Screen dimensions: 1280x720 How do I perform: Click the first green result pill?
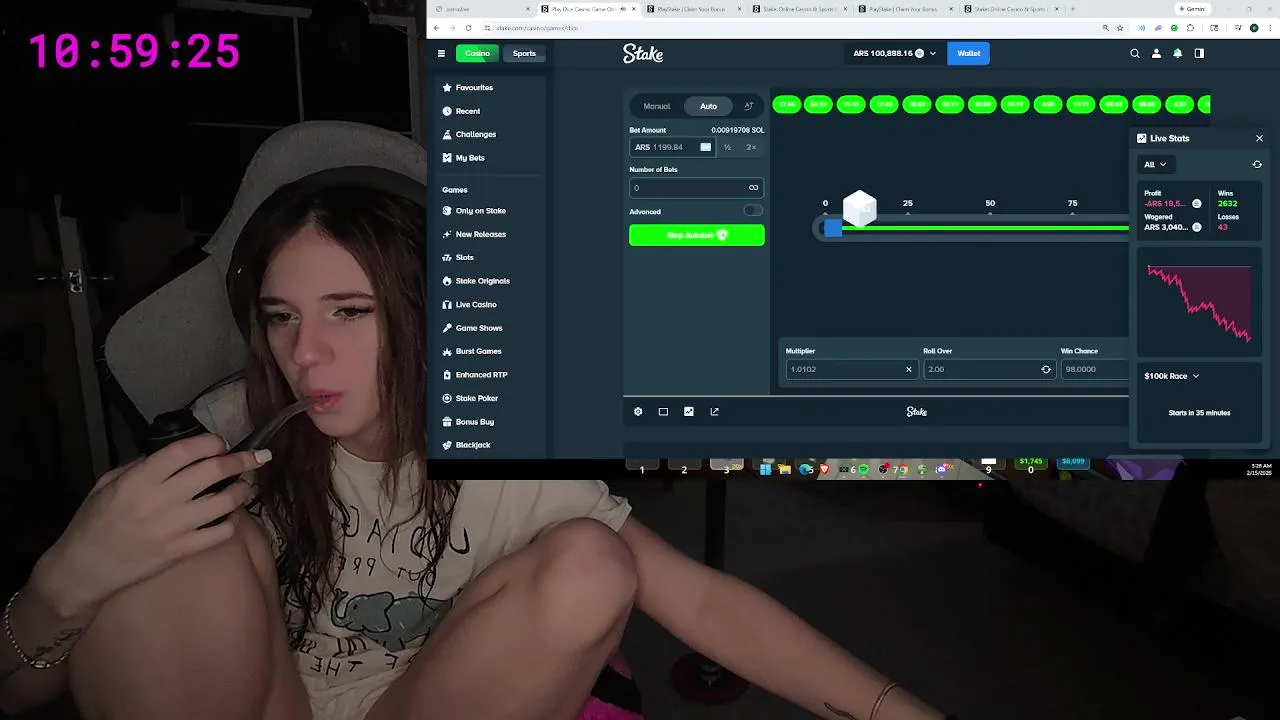[787, 104]
